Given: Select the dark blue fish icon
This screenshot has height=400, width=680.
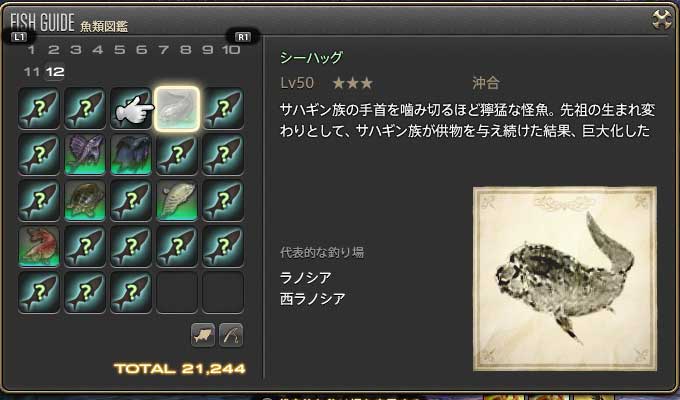Looking at the screenshot, I should (x=131, y=154).
